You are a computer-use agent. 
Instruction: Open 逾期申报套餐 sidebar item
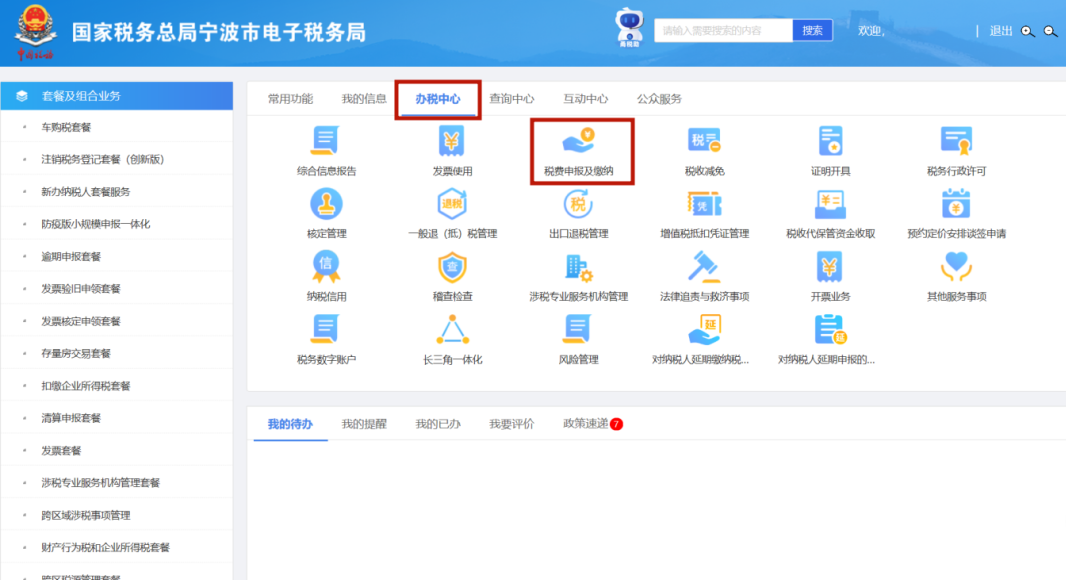pos(71,257)
